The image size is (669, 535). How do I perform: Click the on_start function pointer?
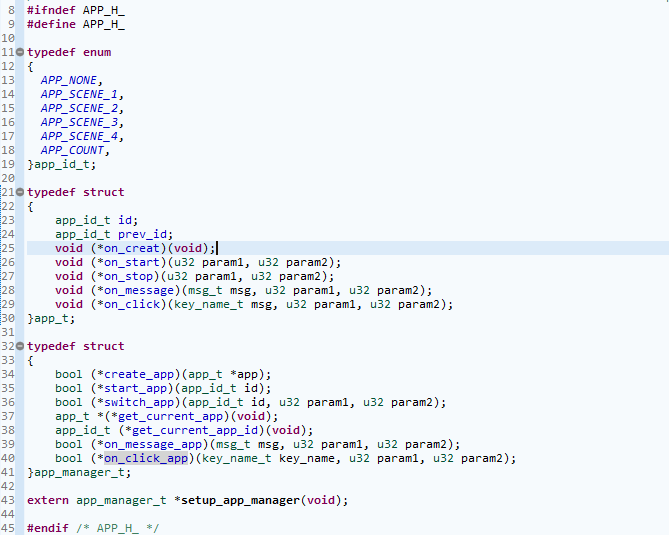(132, 262)
